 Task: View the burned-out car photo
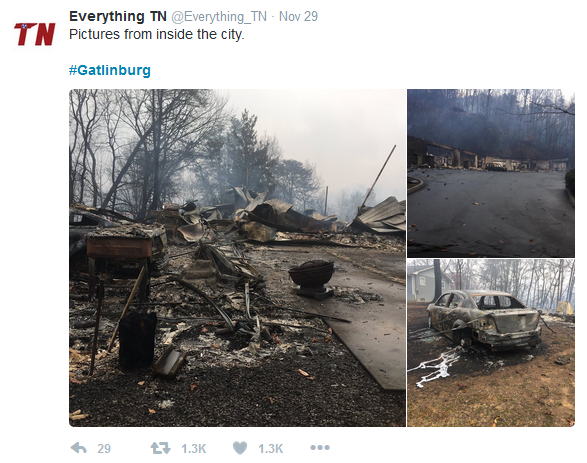(x=491, y=343)
